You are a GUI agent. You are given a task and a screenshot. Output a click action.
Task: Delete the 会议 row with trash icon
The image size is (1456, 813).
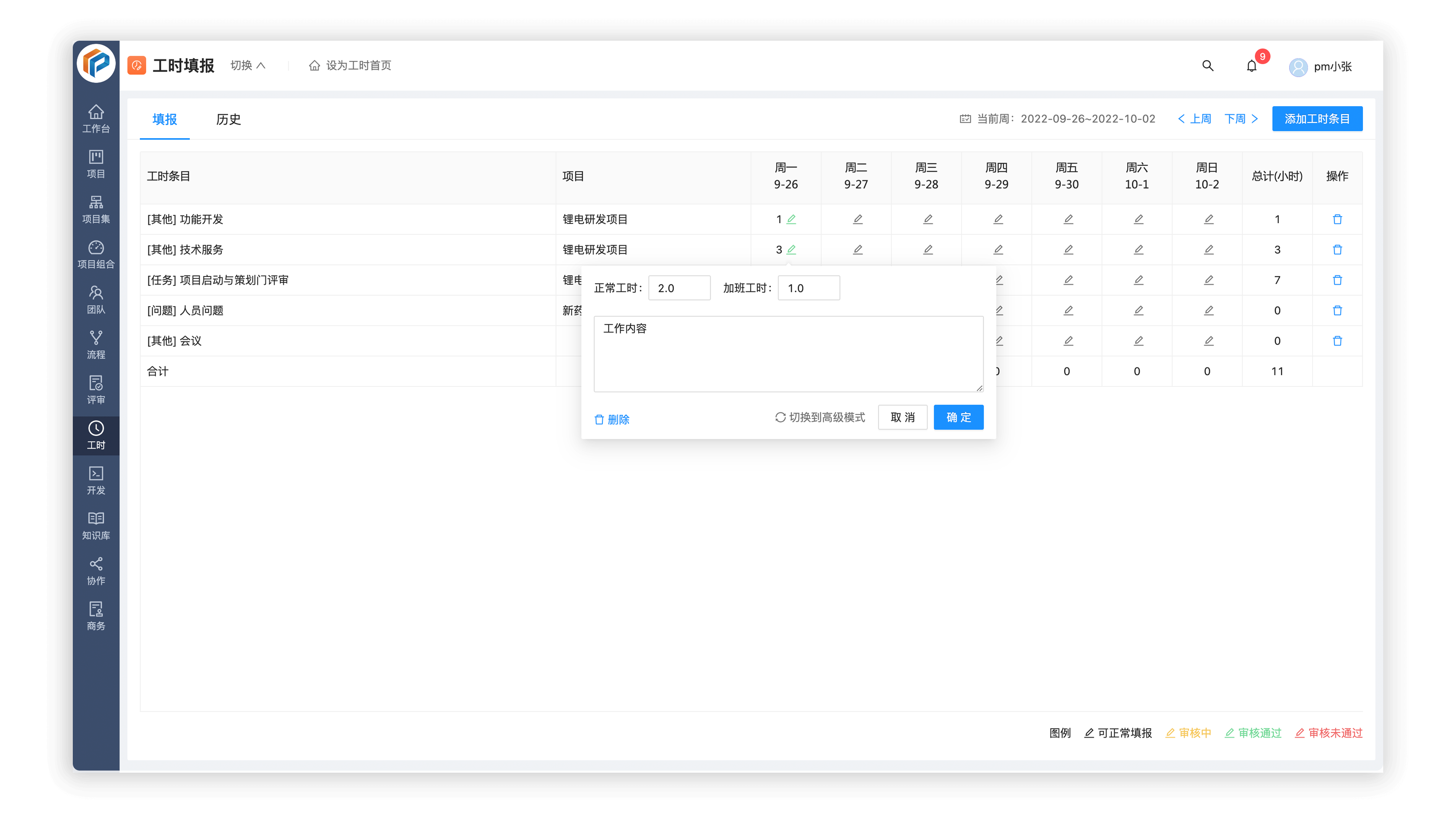[1337, 341]
